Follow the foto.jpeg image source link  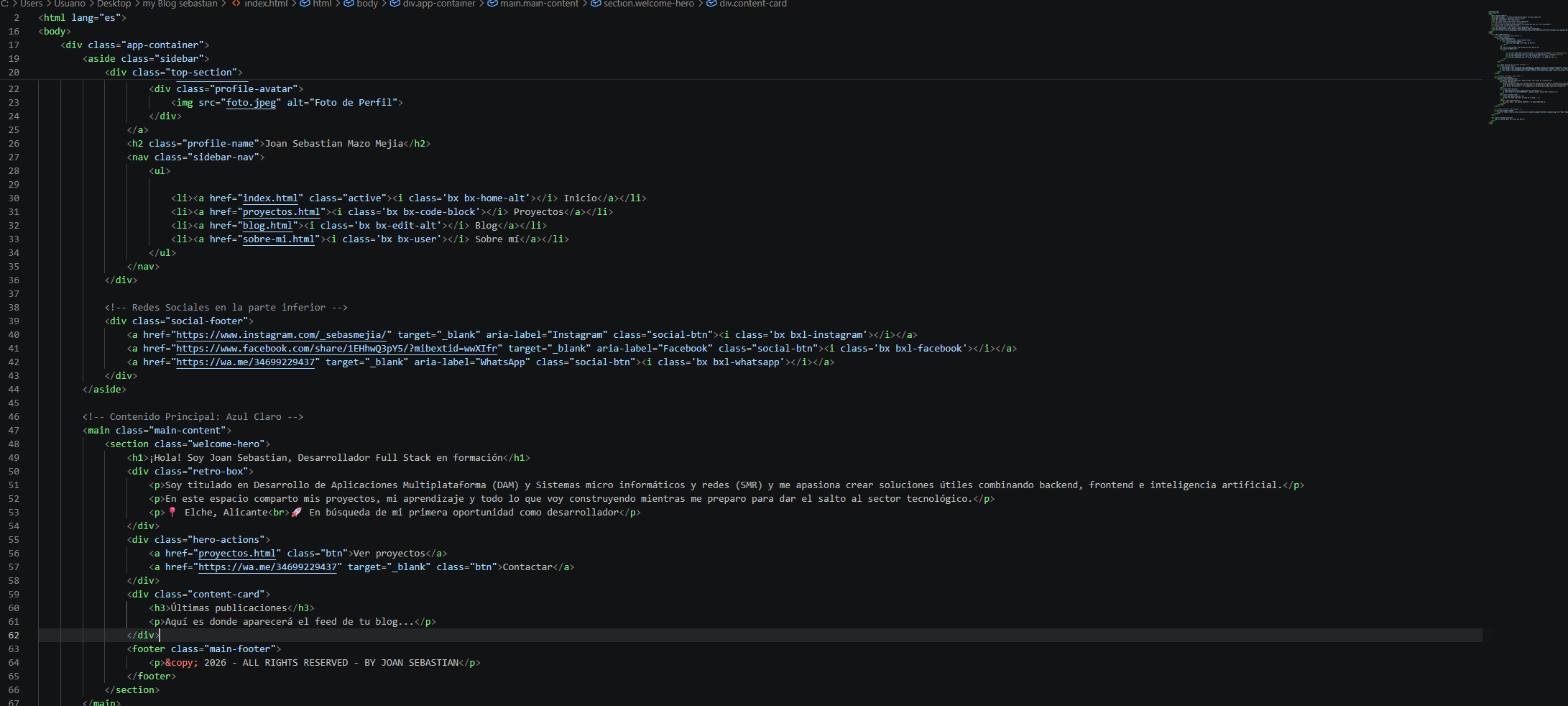(251, 103)
